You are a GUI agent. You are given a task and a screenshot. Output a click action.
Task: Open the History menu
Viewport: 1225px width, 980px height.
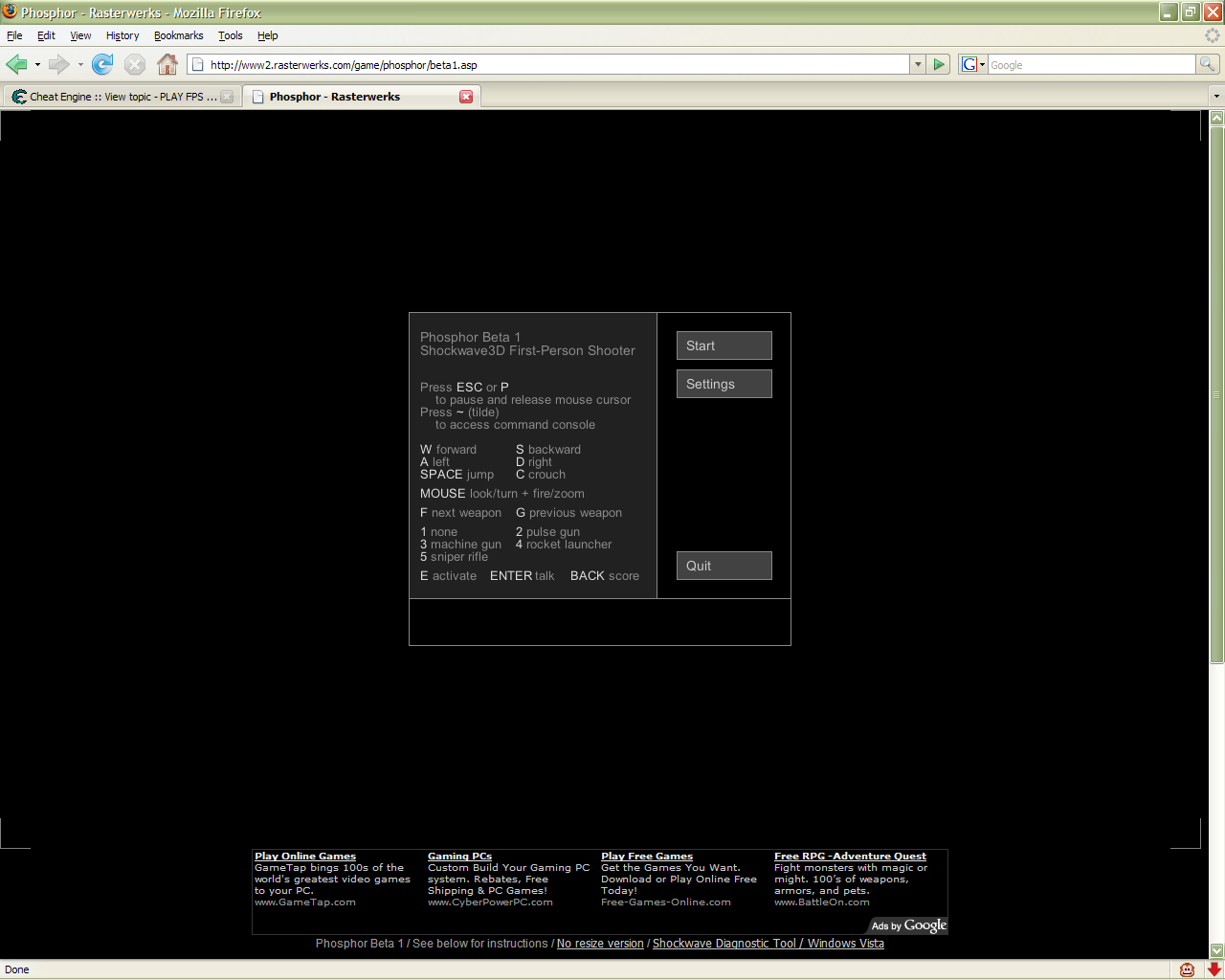pyautogui.click(x=122, y=35)
